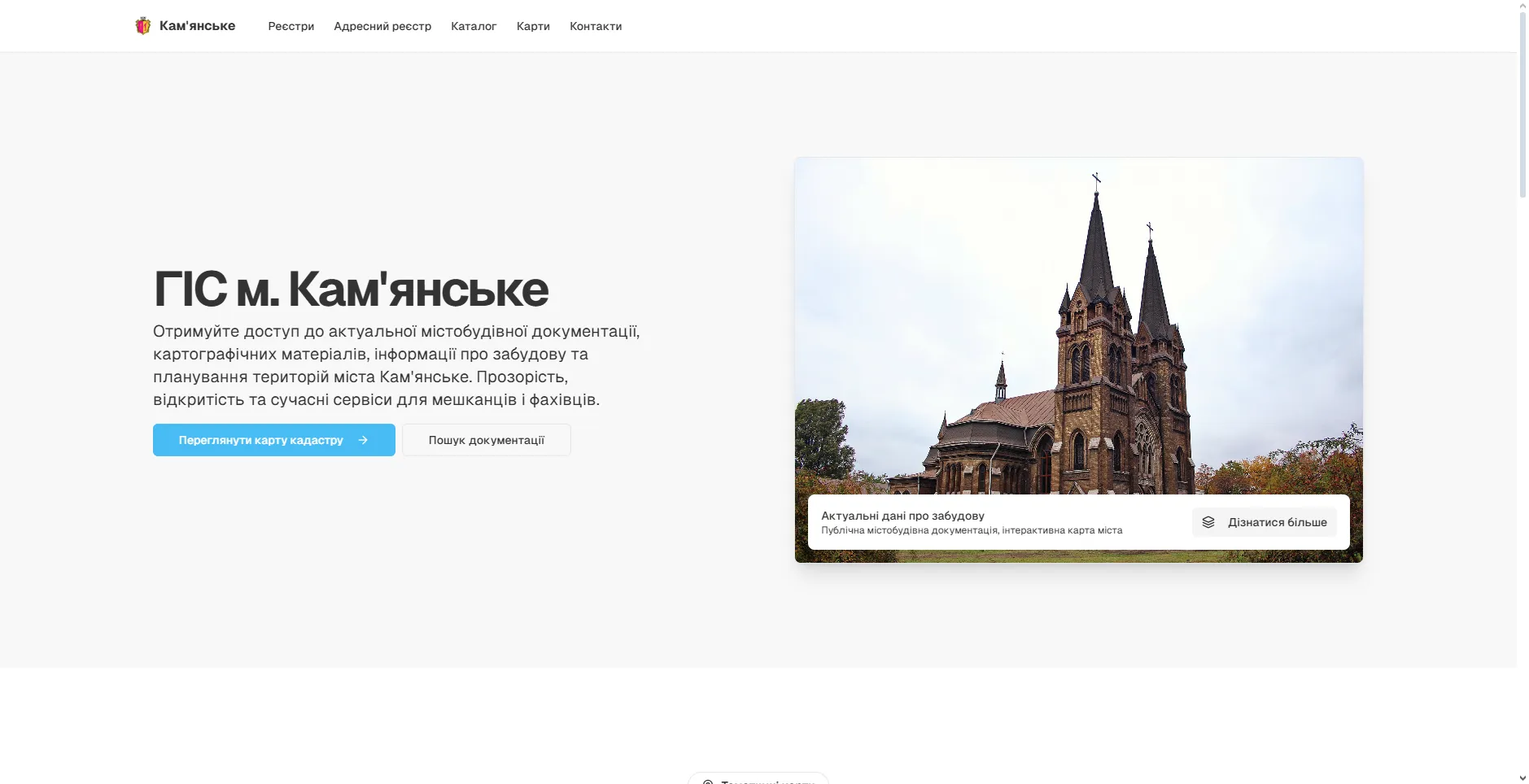Click the Публічна містобудівна документація caption text
Image resolution: width=1529 pixels, height=784 pixels.
click(909, 530)
